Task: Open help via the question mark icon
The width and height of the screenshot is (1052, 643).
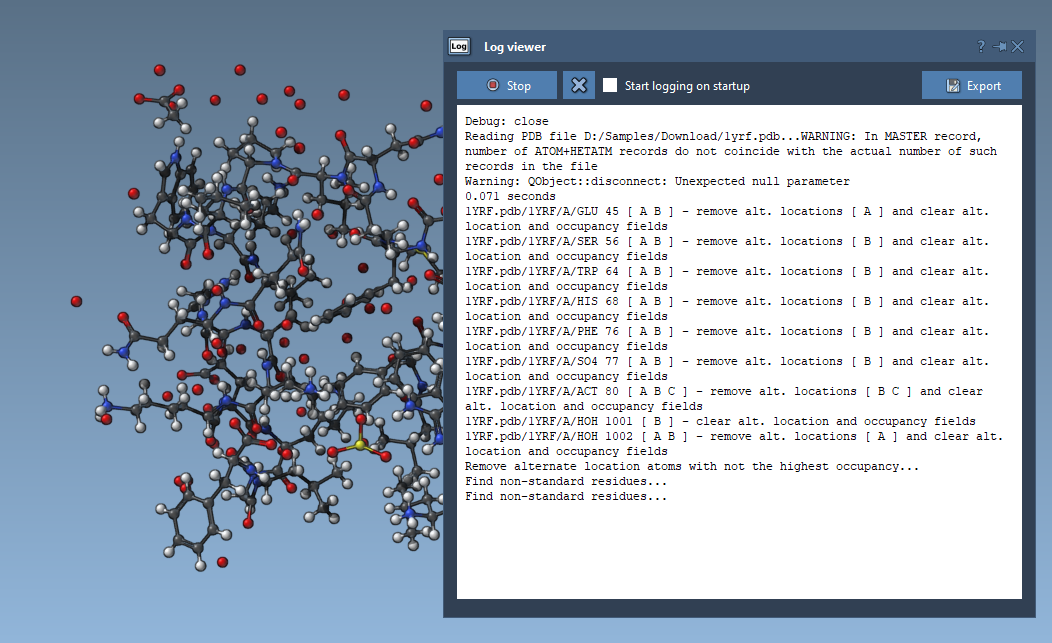Action: pos(981,47)
